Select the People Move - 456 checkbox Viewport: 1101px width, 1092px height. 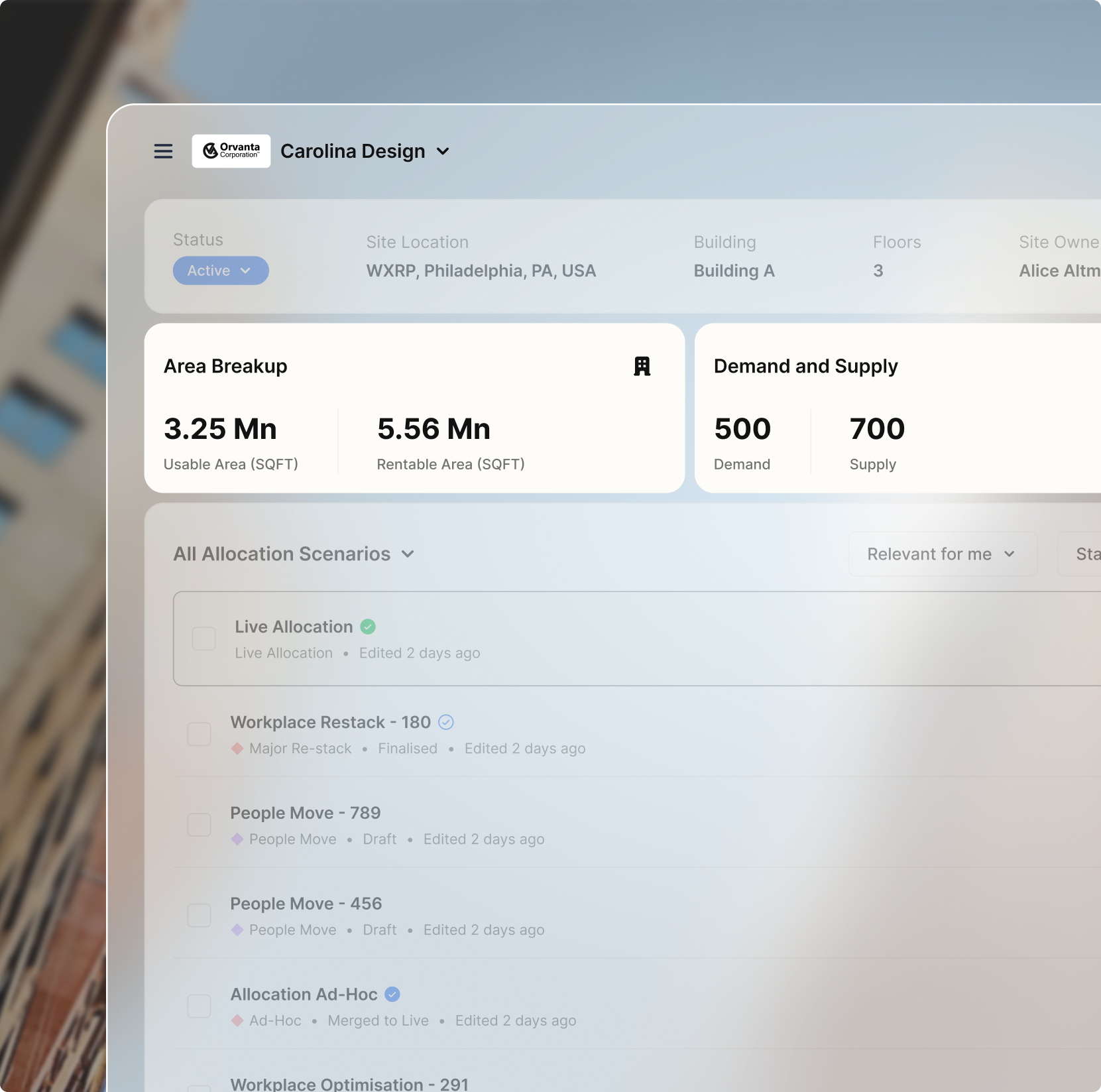[199, 916]
